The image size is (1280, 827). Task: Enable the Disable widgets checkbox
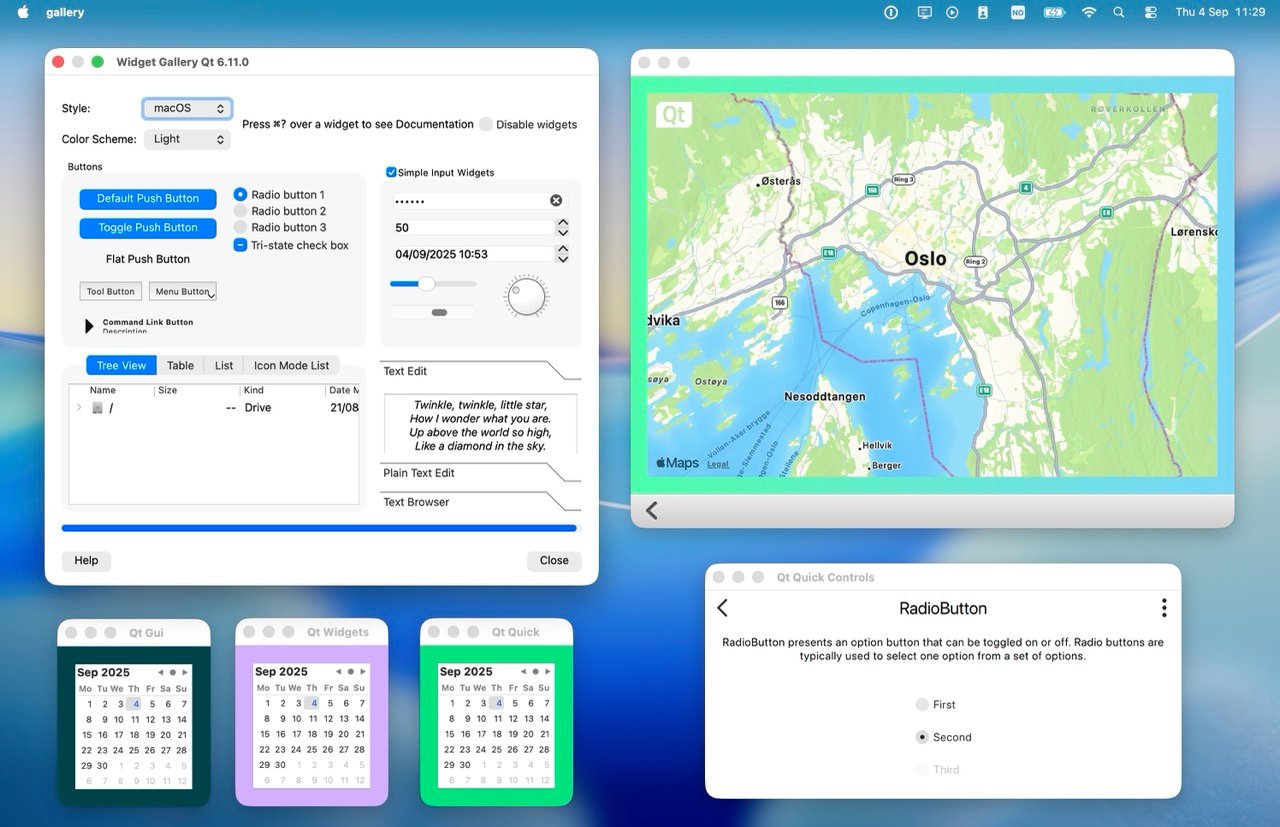pos(486,124)
